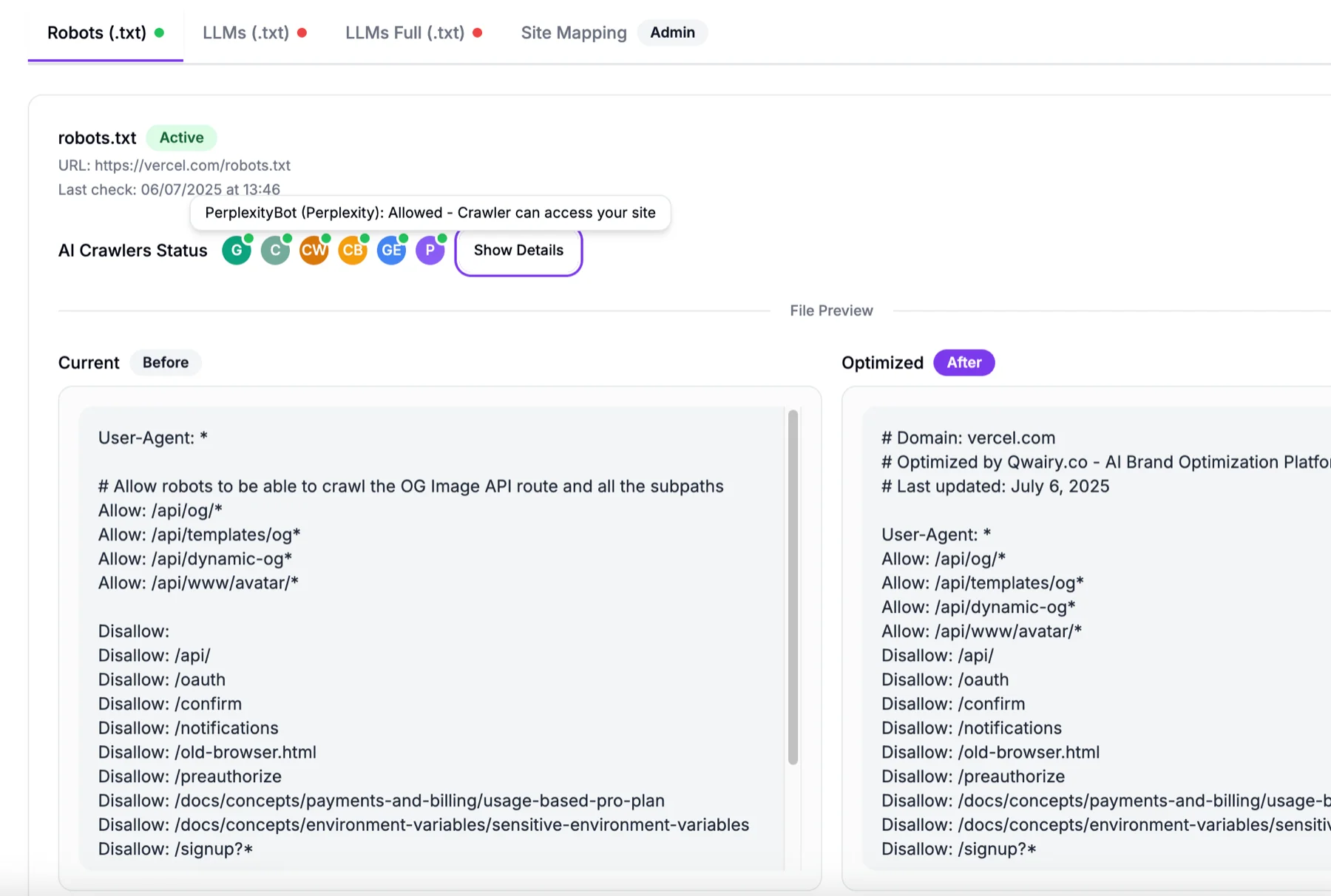Click the purple P PerplexityBot icon
The width and height of the screenshot is (1331, 896).
click(x=430, y=251)
